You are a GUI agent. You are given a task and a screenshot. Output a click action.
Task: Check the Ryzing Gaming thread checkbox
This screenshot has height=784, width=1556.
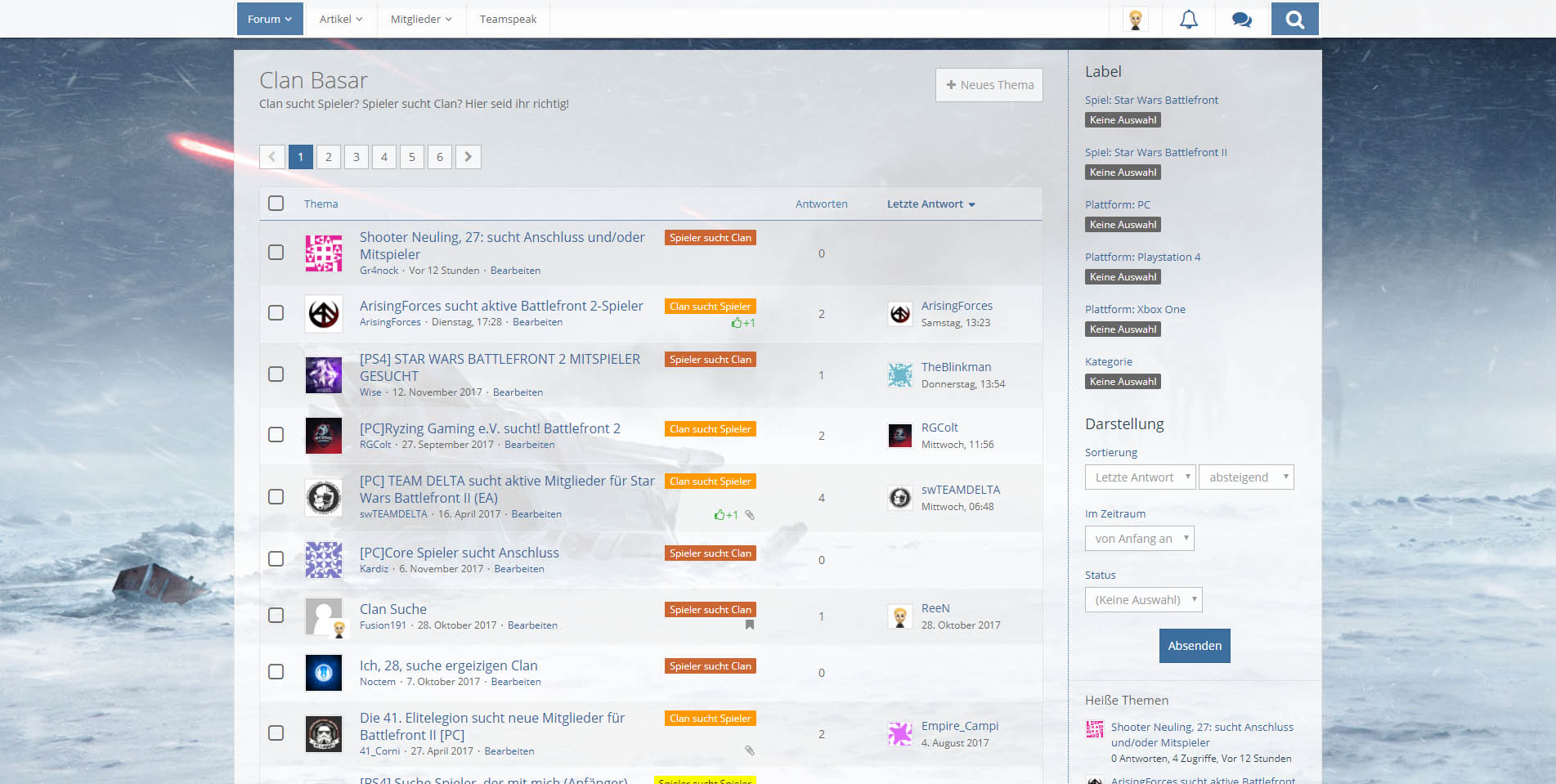tap(276, 435)
